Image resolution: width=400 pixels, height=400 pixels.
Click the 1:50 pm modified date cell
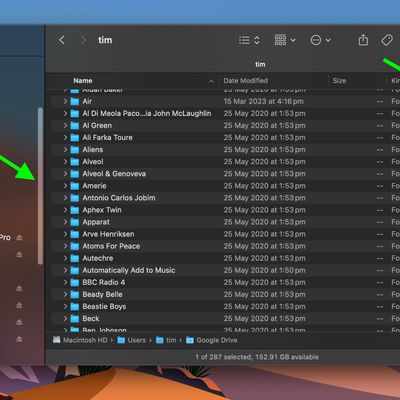tap(264, 270)
